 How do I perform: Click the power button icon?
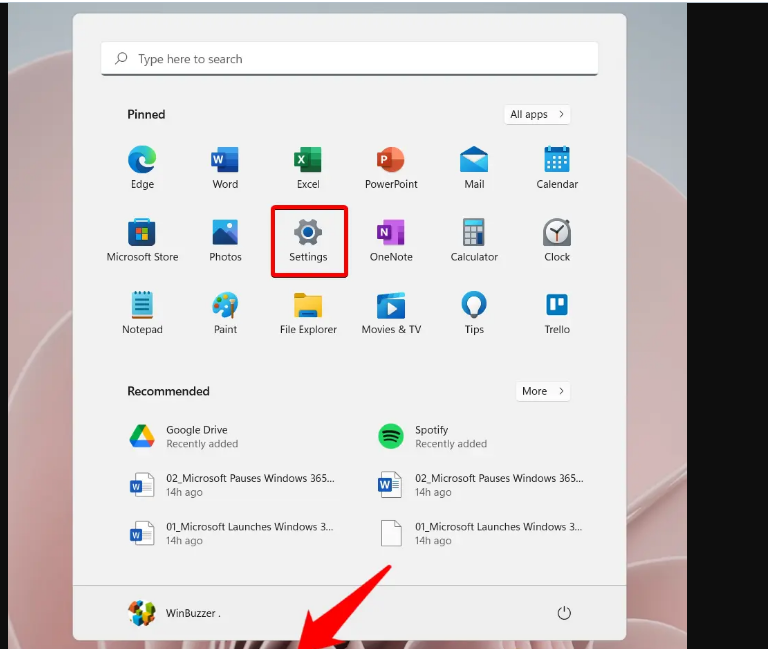564,613
